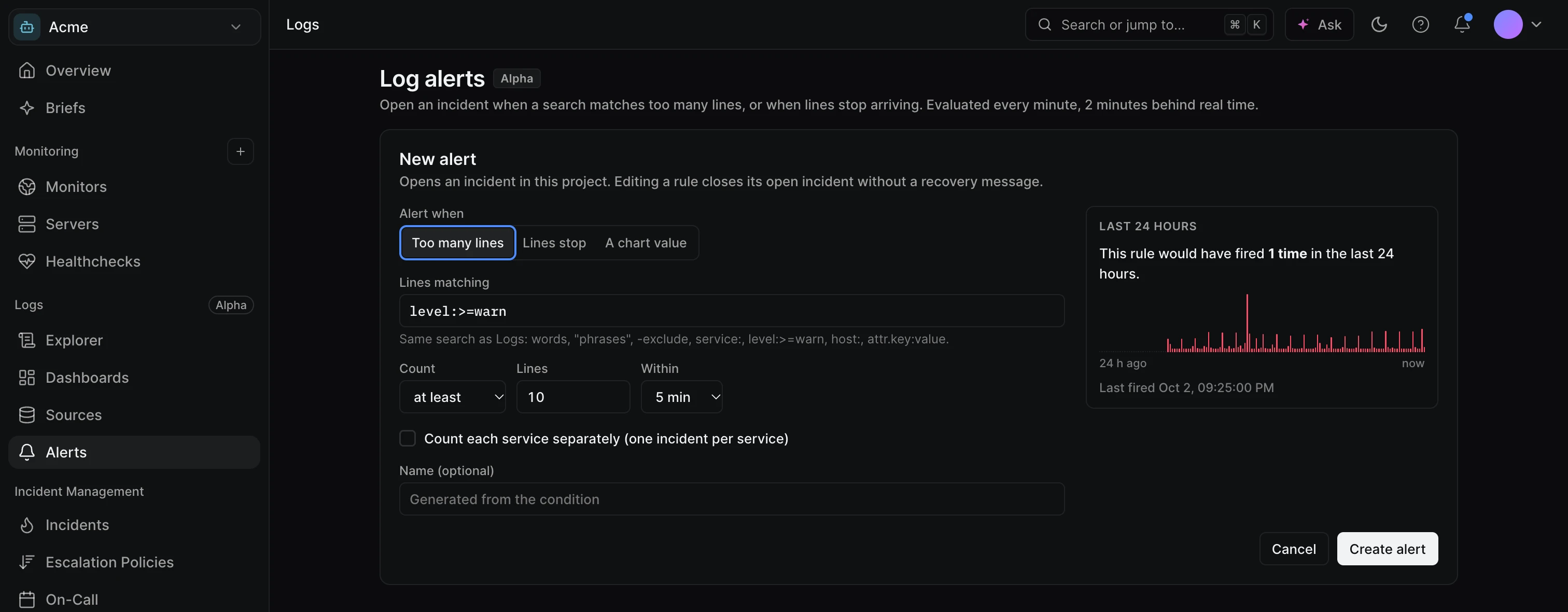Expand the Acme project switcher chevron
The width and height of the screenshot is (1568, 612).
tap(236, 27)
